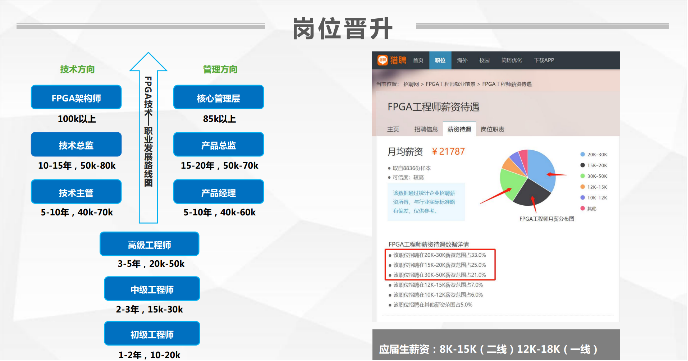Click the 100k以上 salary text

click(77, 119)
